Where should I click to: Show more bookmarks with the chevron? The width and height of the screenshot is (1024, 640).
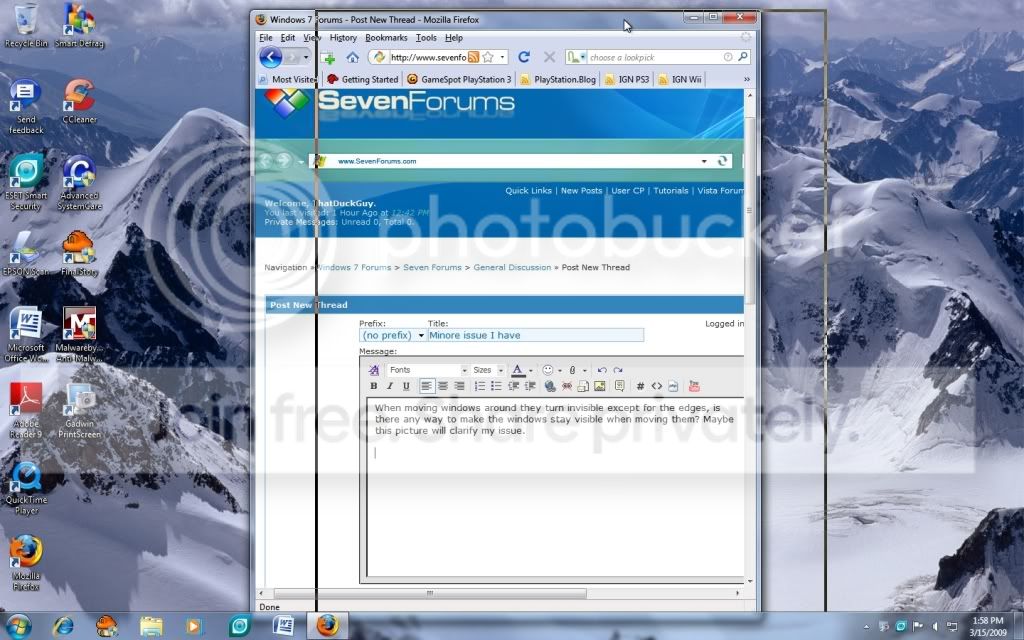(746, 79)
